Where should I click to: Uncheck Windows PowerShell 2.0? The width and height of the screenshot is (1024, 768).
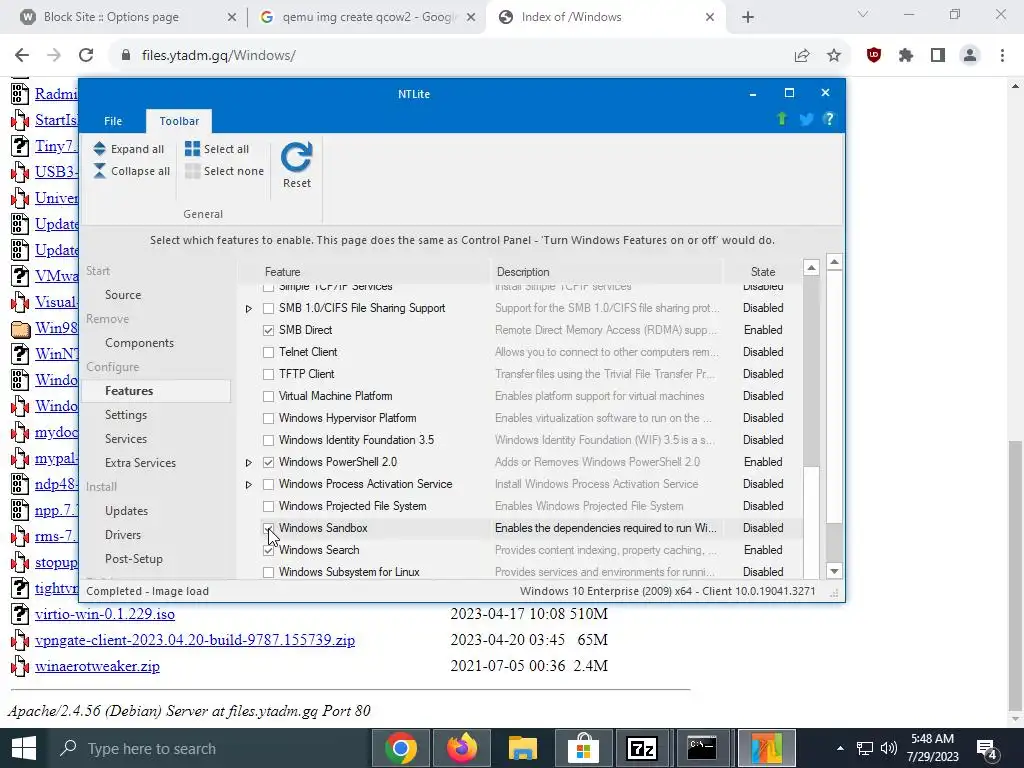pyautogui.click(x=268, y=462)
